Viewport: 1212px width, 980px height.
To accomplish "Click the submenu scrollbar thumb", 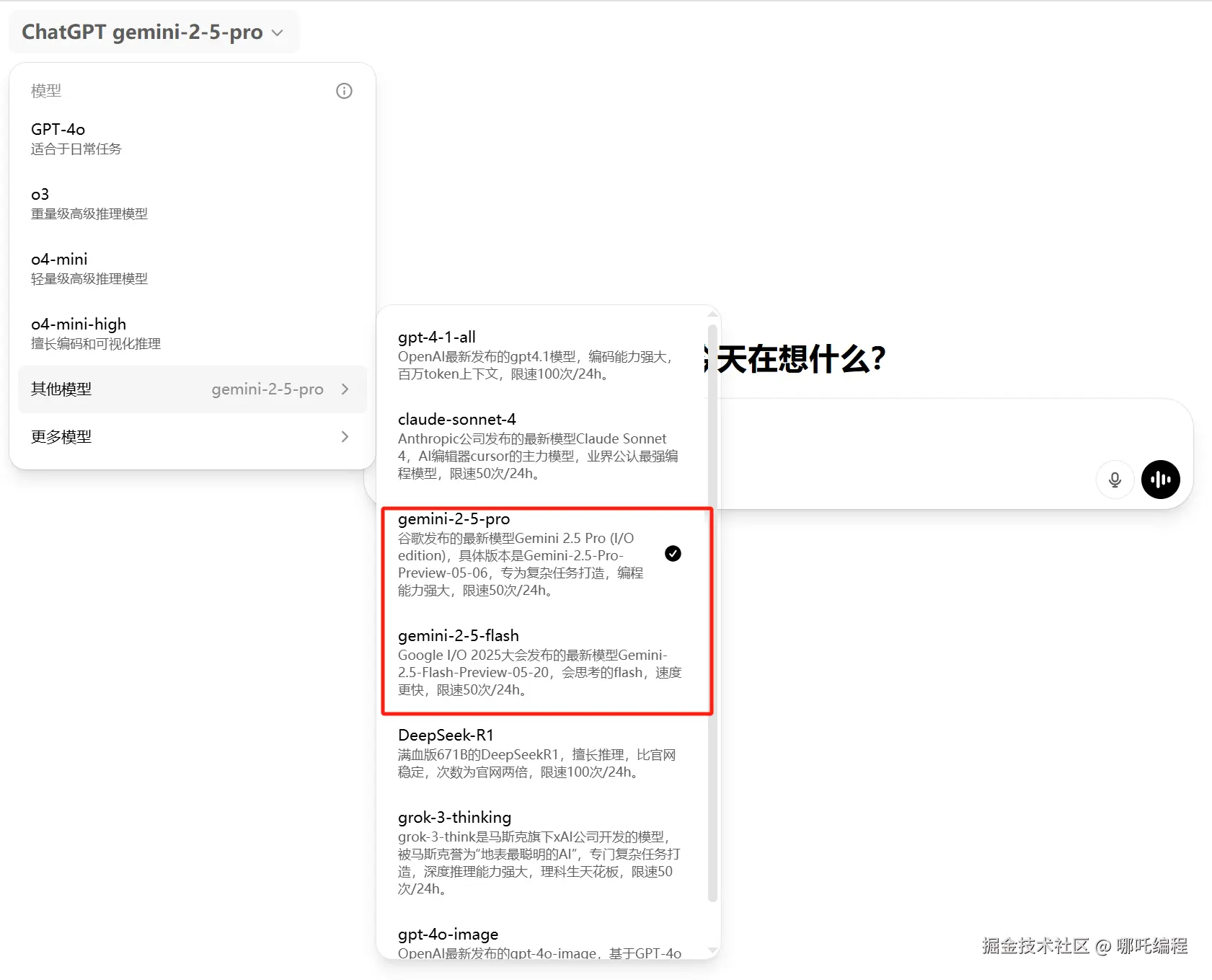I will tap(712, 613).
